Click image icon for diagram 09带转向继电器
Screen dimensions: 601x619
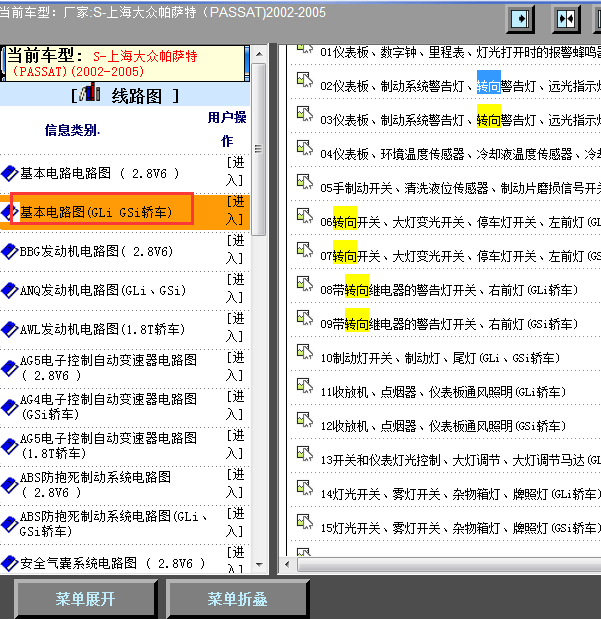tap(305, 317)
